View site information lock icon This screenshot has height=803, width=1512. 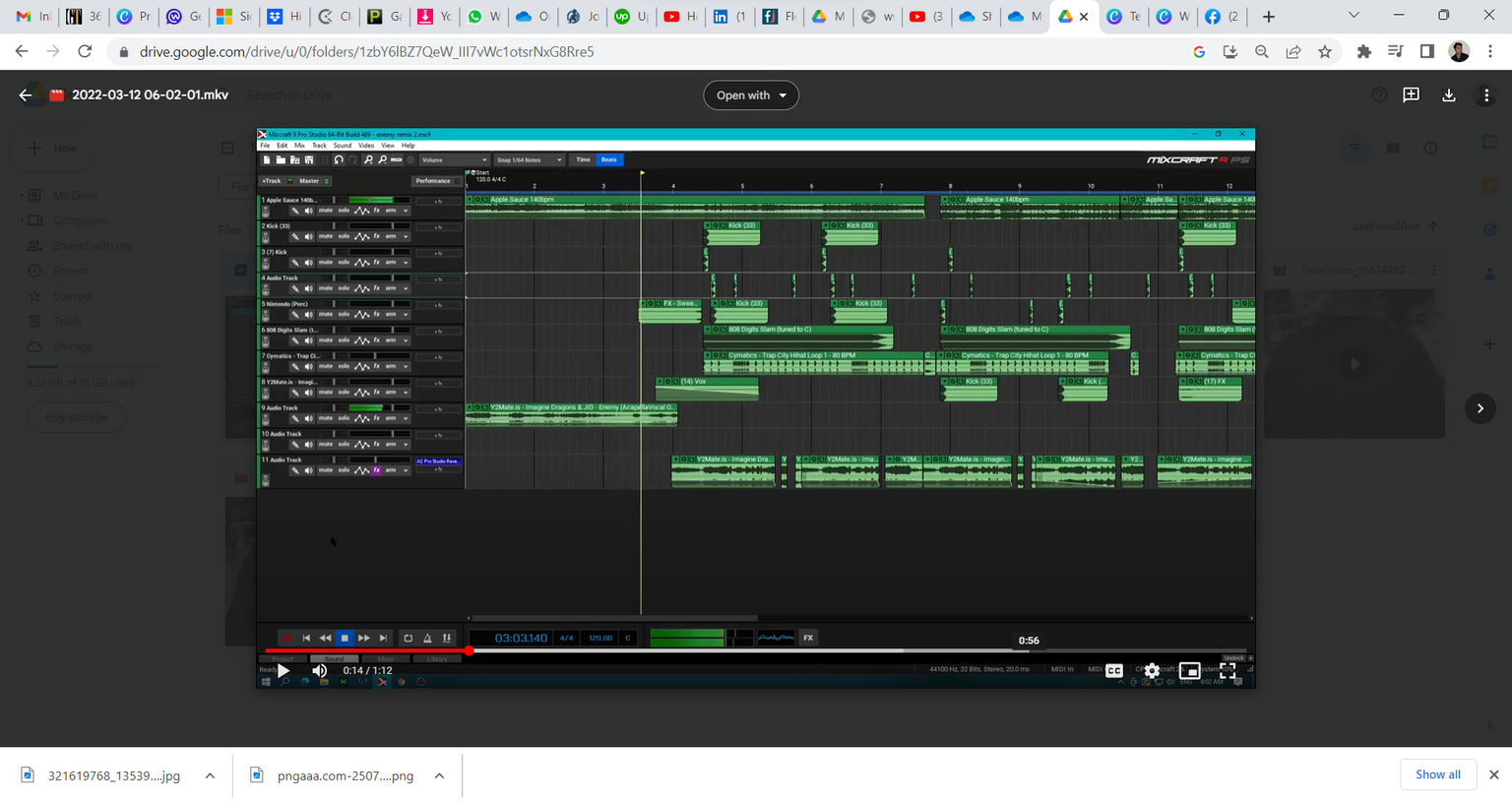tap(123, 52)
